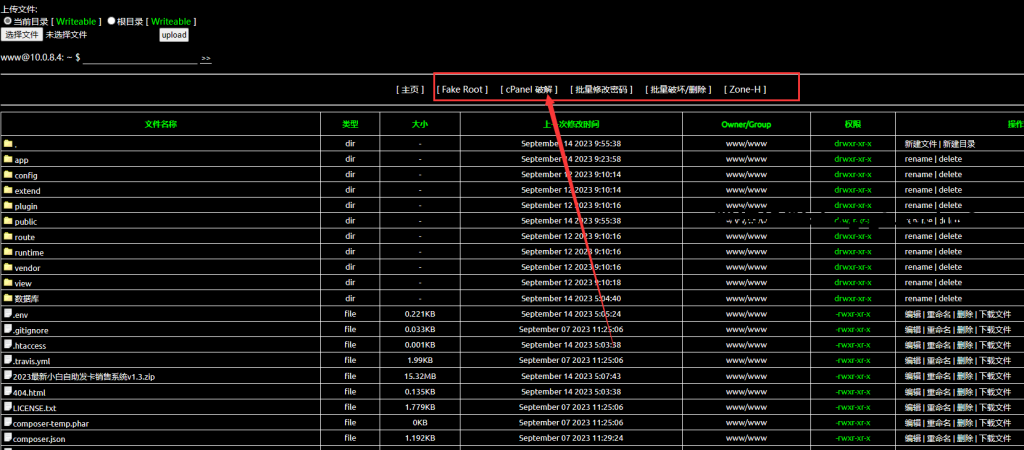
Task: Click the file icon beside .env
Action: 8,314
